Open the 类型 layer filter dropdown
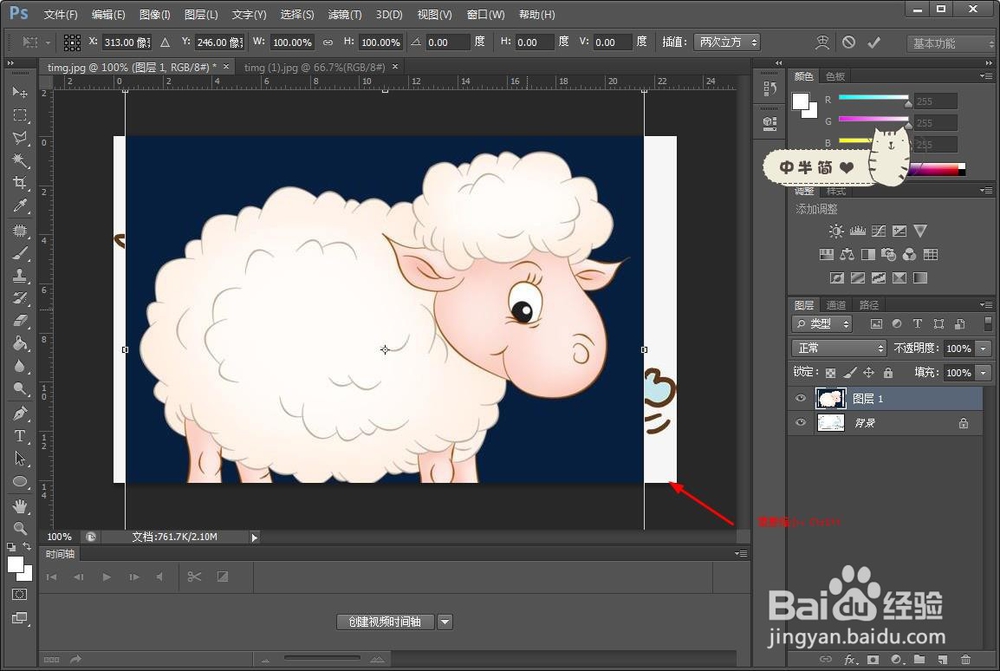 click(x=822, y=324)
